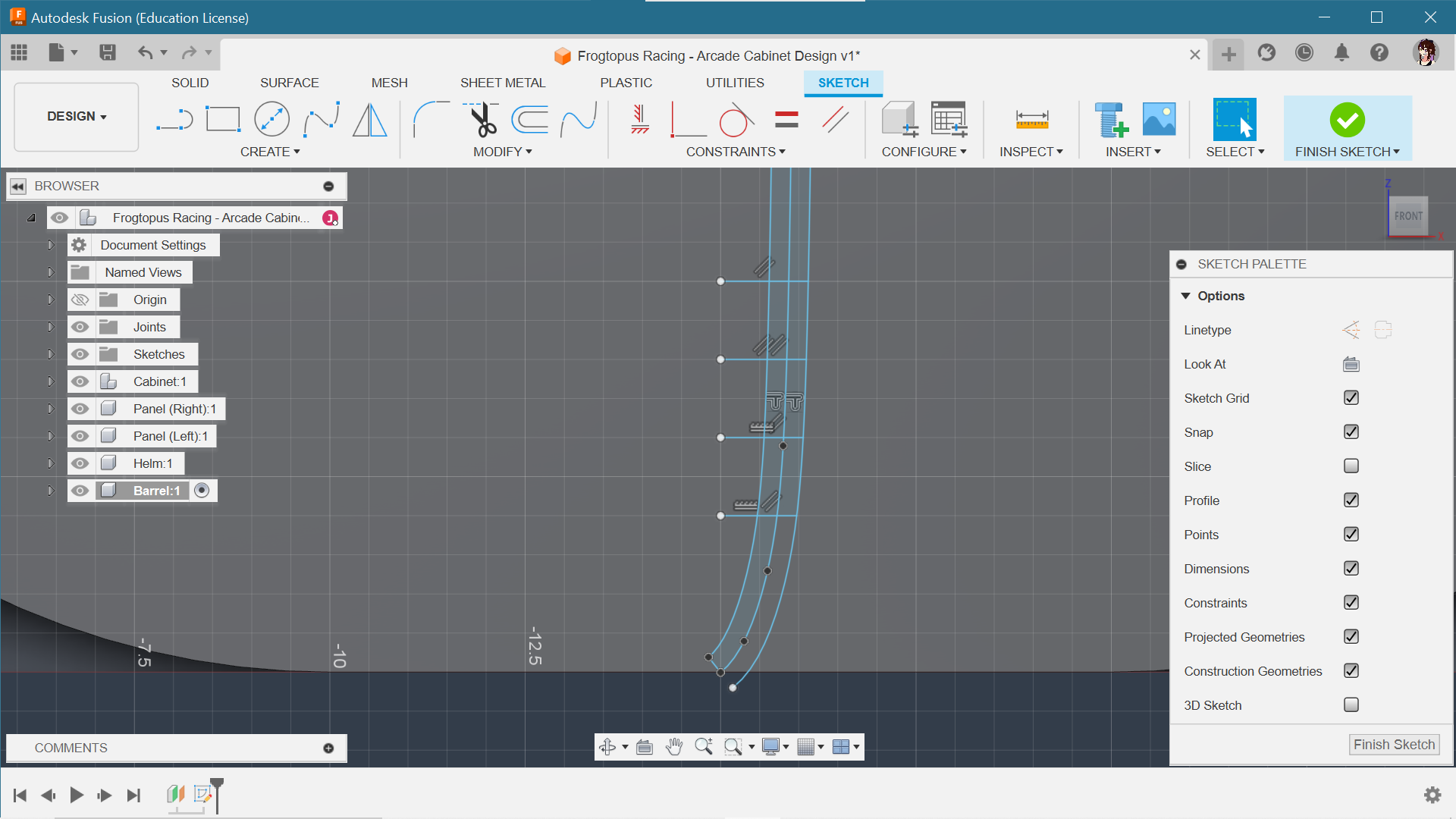Undo the last action

145,52
